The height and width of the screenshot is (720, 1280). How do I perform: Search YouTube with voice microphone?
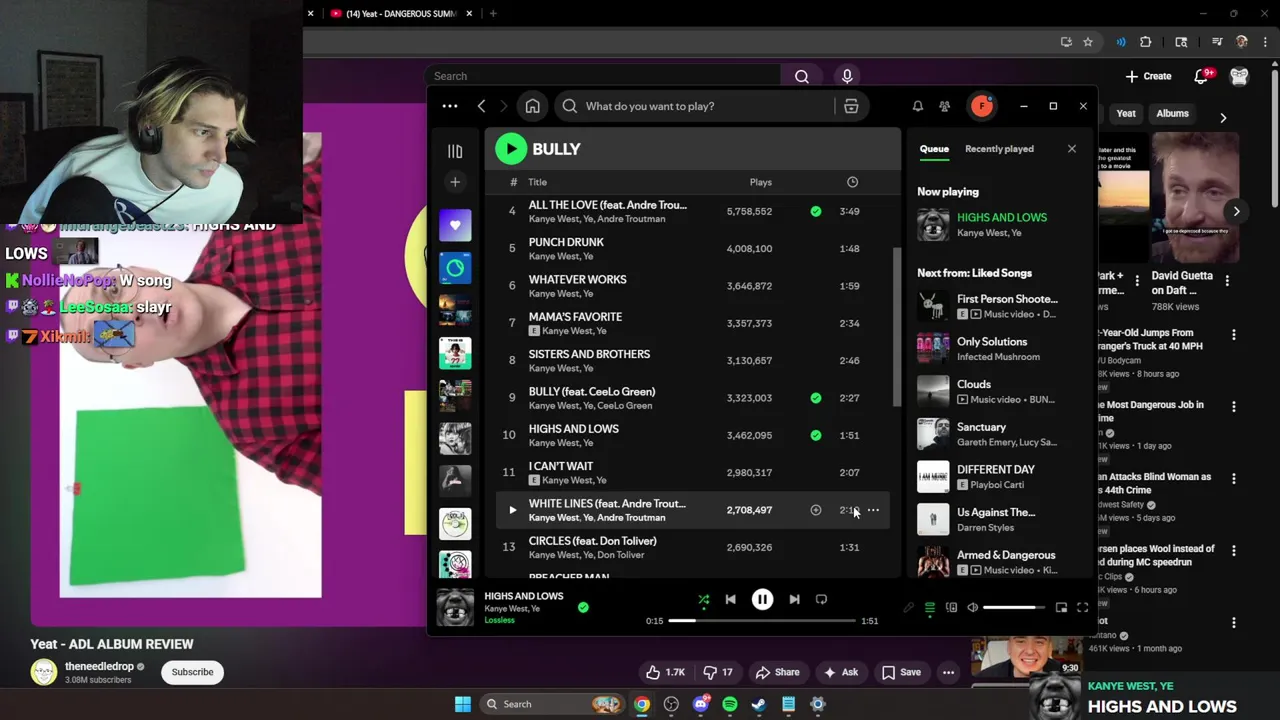click(x=847, y=76)
